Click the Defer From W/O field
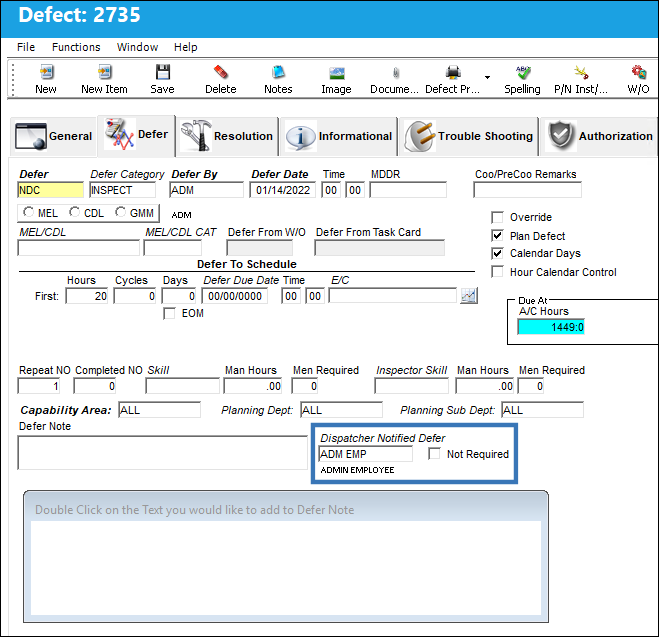 pyautogui.click(x=260, y=248)
